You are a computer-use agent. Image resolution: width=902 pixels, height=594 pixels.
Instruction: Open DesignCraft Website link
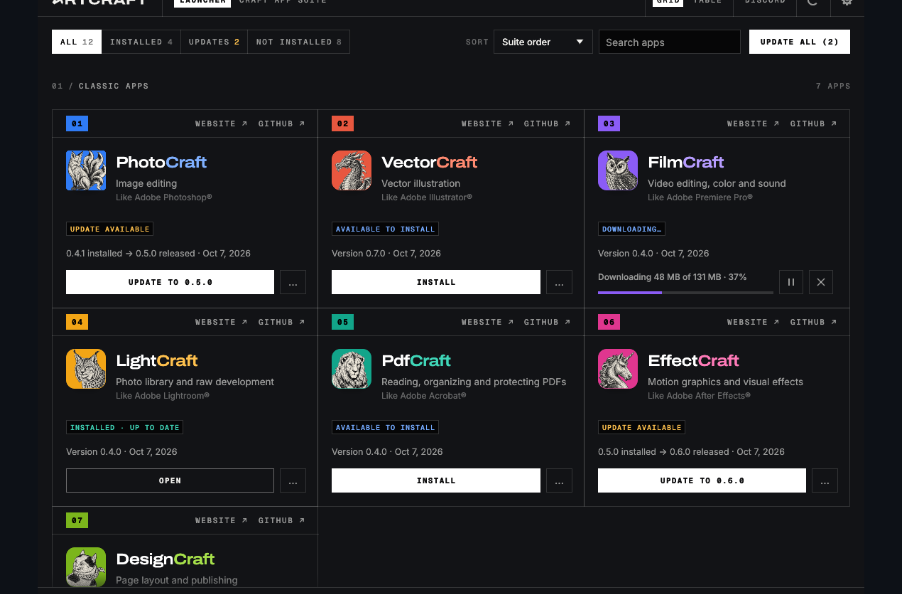(x=221, y=520)
